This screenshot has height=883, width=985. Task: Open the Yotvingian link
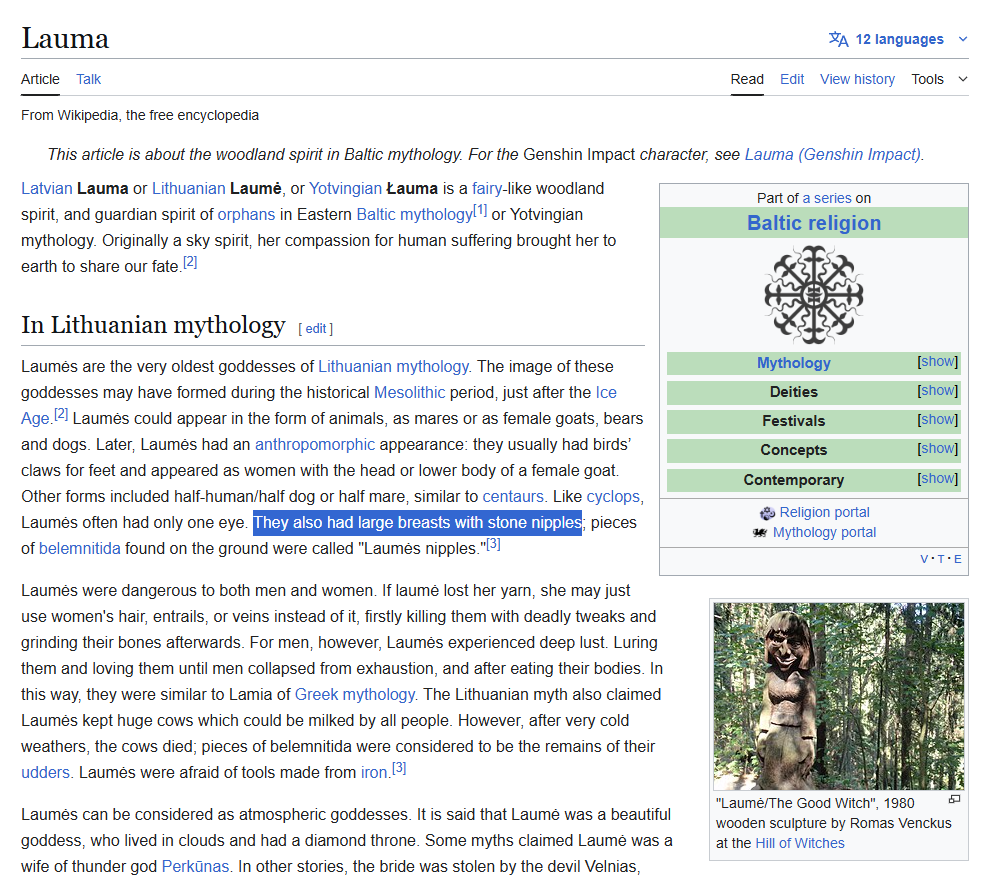(346, 188)
